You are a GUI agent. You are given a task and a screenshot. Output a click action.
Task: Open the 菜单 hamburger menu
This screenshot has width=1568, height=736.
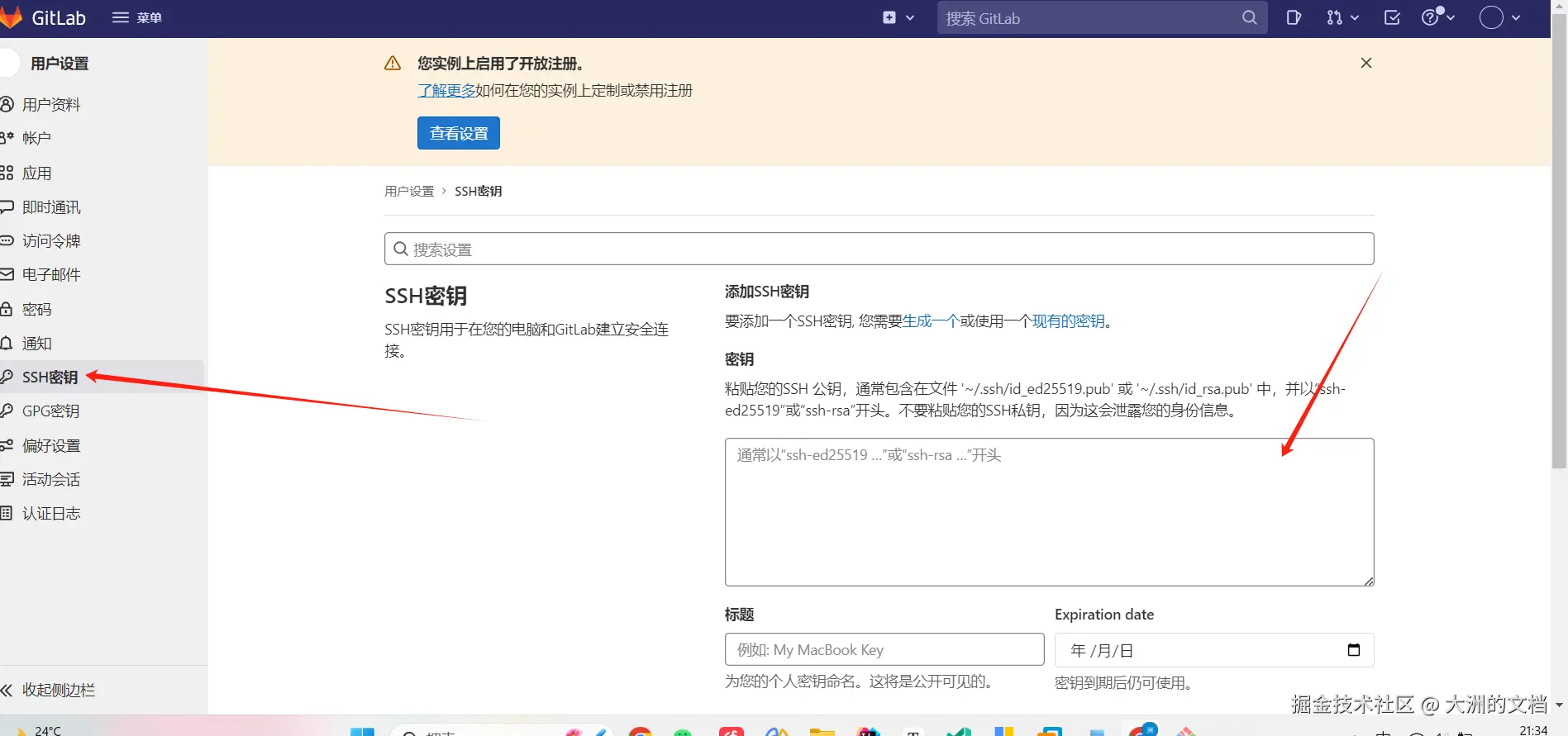137,17
